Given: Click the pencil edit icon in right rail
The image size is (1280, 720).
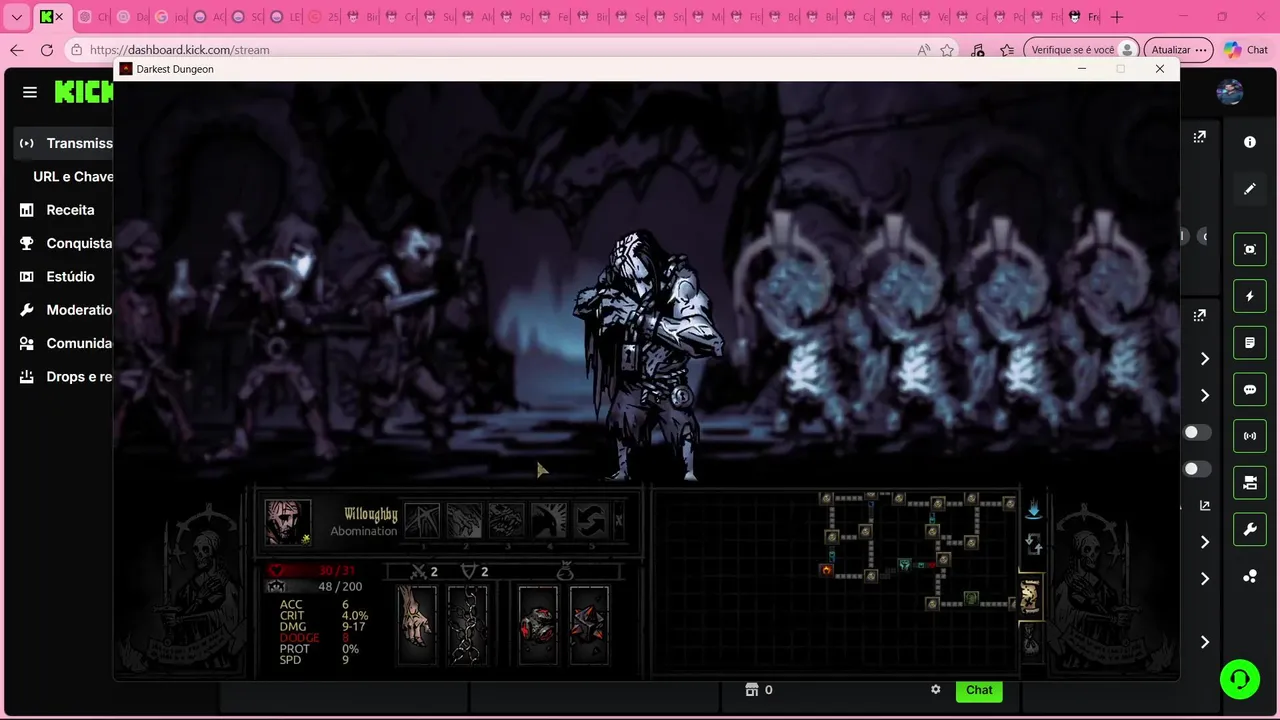Looking at the screenshot, I should coord(1250,188).
